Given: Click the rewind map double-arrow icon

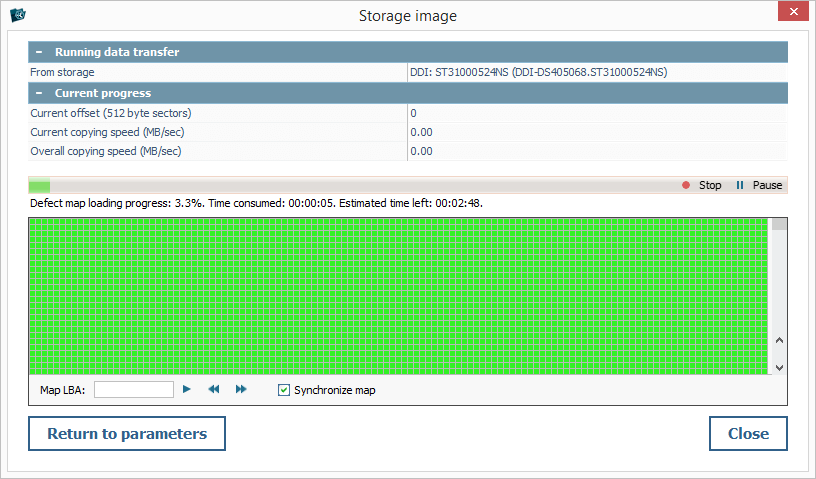Looking at the screenshot, I should click(x=213, y=389).
